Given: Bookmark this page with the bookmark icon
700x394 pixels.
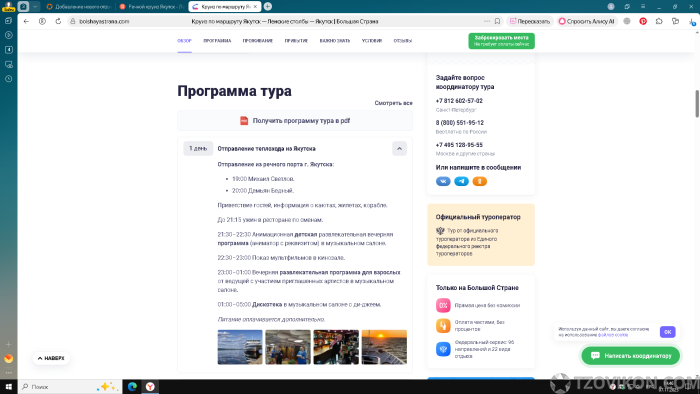Looking at the screenshot, I should (x=497, y=21).
